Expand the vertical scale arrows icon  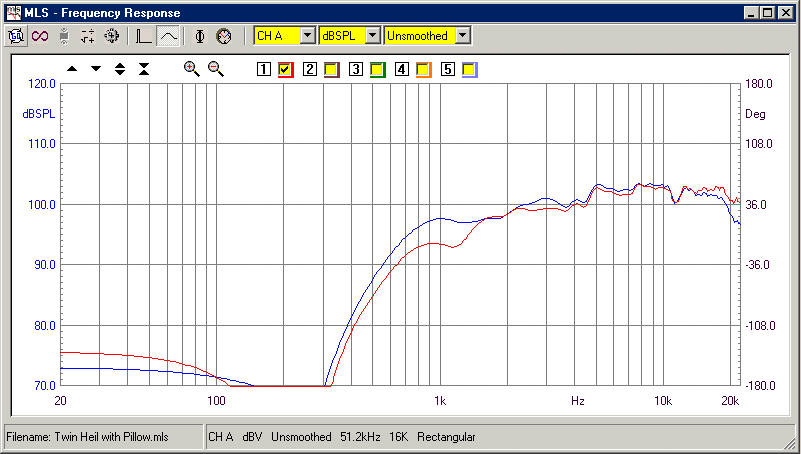pos(120,69)
